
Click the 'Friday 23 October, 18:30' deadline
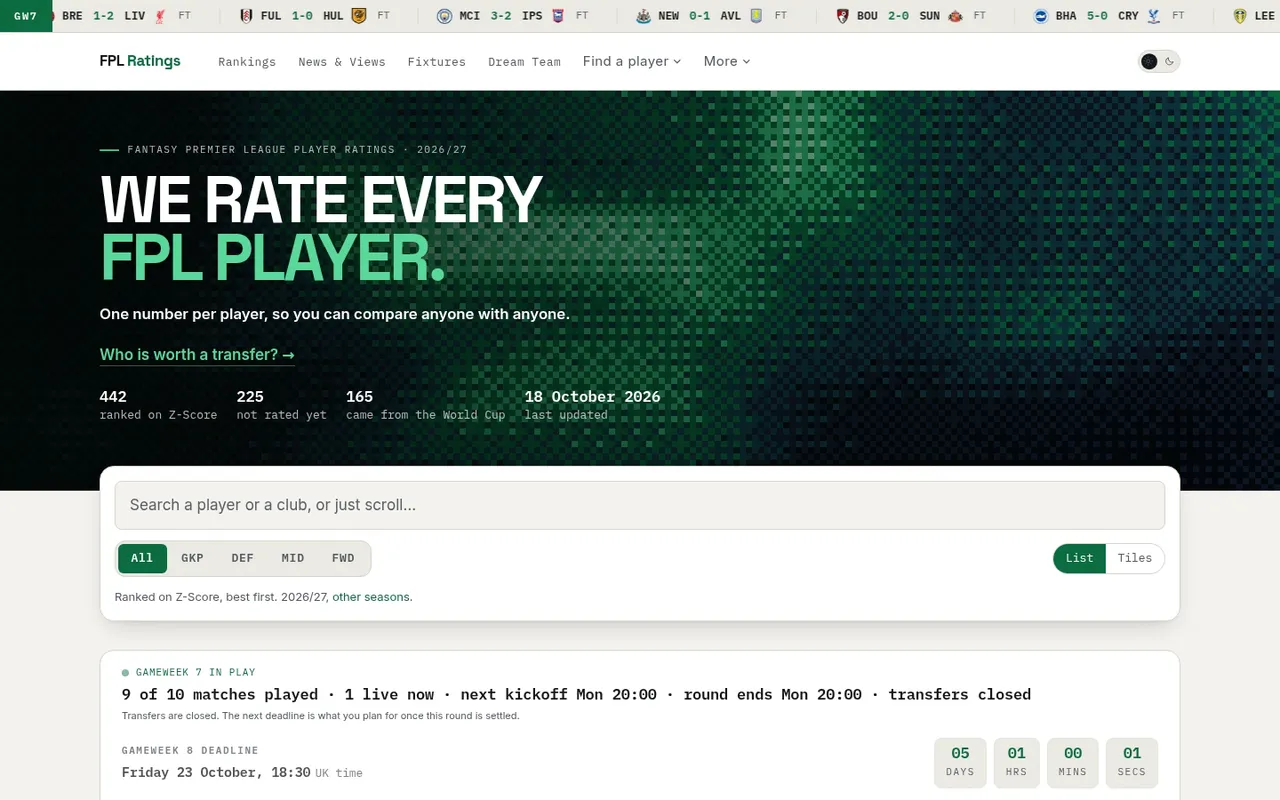(216, 772)
